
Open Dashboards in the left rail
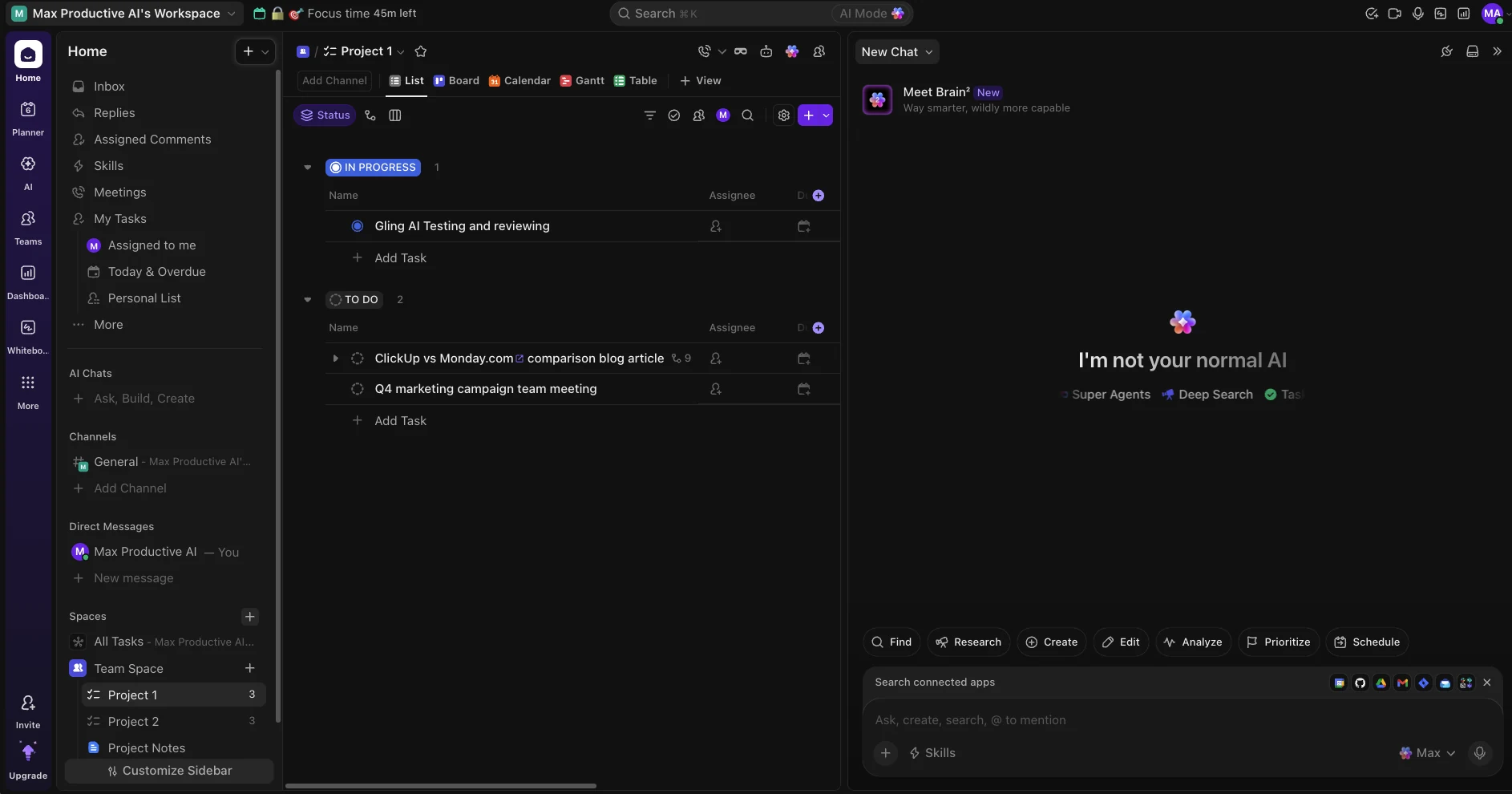[x=28, y=282]
